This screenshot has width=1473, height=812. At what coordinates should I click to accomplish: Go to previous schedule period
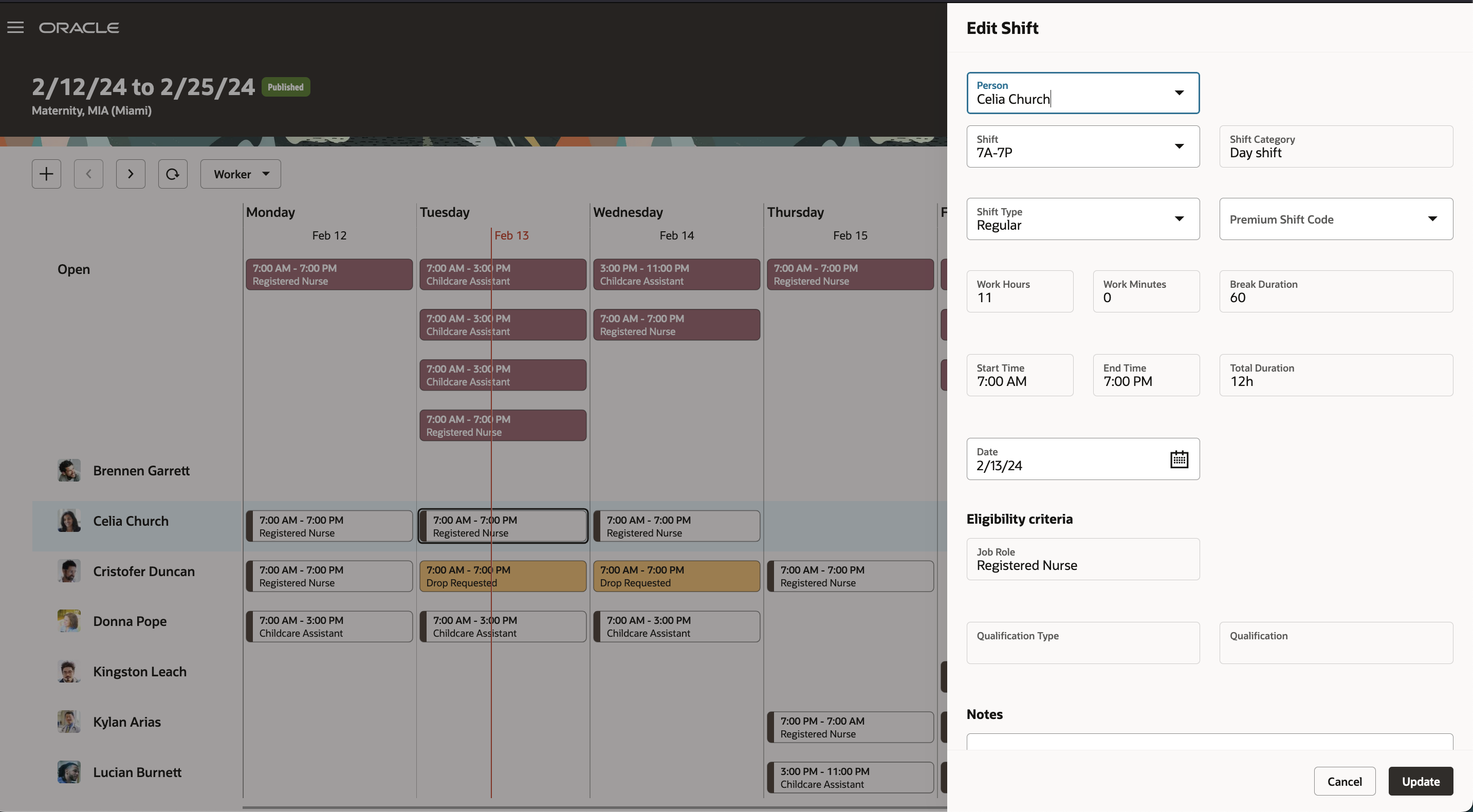click(x=88, y=174)
